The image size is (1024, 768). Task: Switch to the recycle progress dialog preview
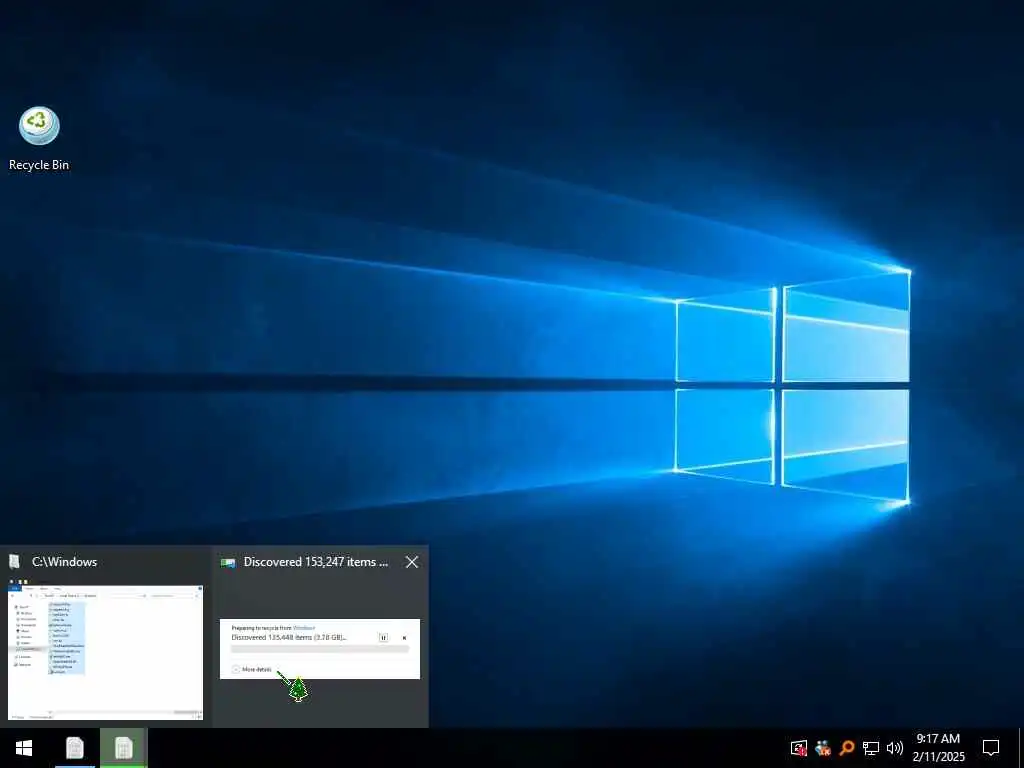319,648
